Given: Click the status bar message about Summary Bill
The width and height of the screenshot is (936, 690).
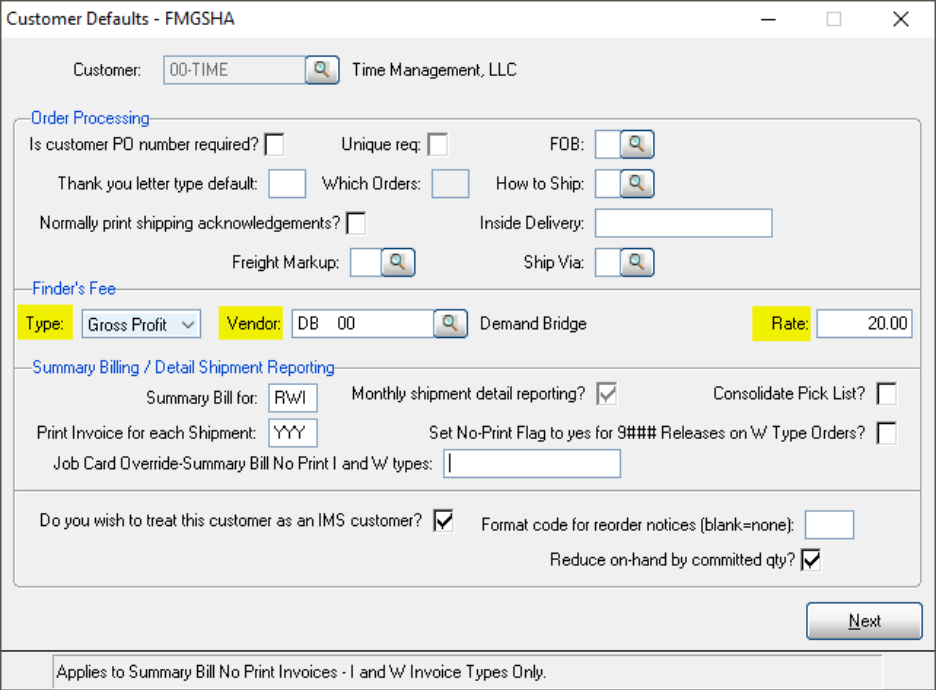Looking at the screenshot, I should [301, 672].
